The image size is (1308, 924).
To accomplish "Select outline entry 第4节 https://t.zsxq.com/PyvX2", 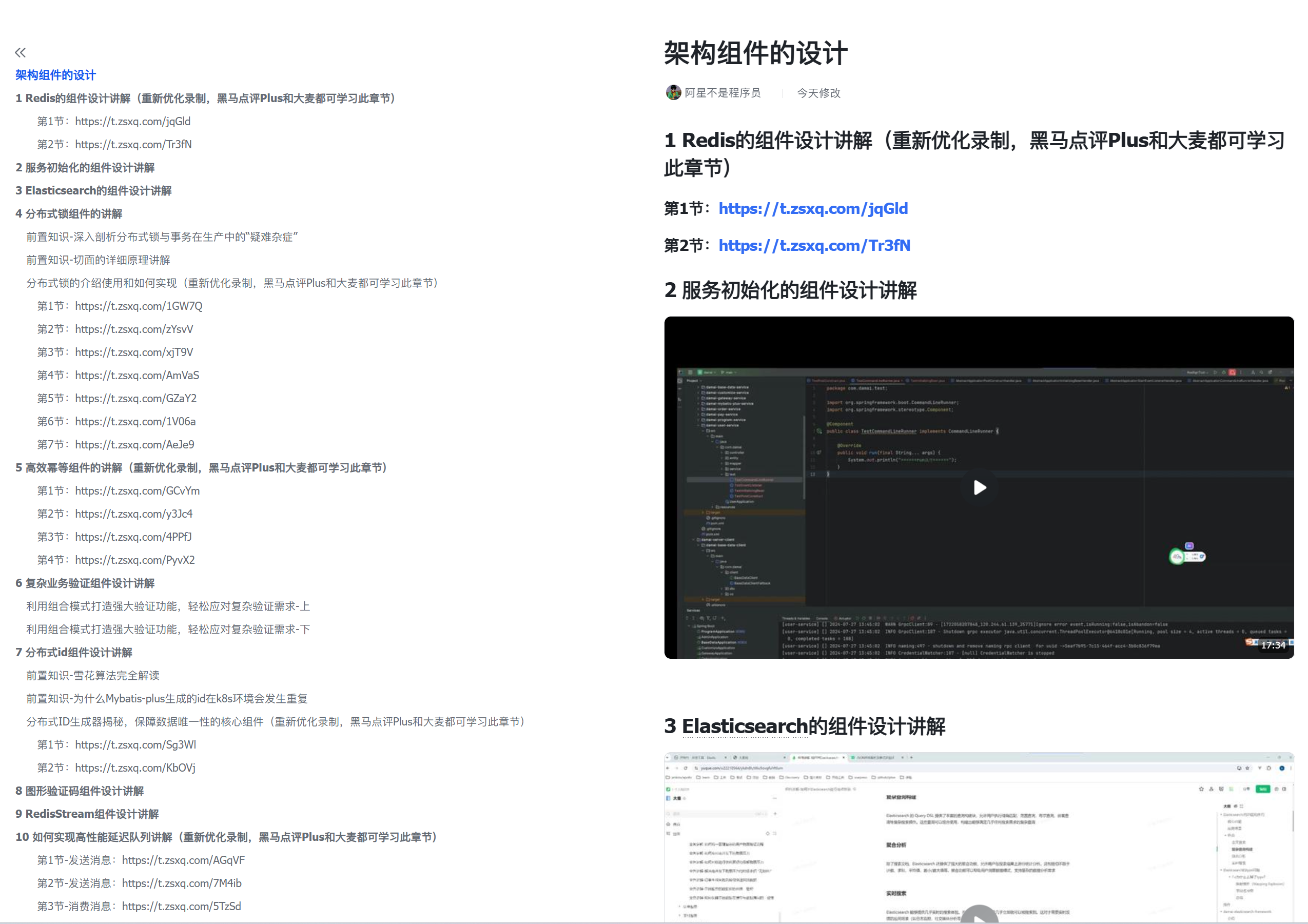I will click(x=115, y=560).
